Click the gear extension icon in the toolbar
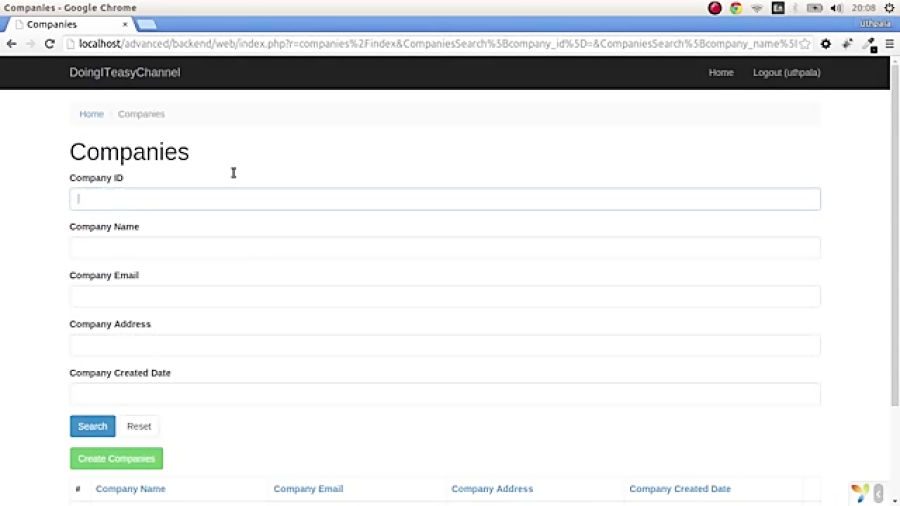The image size is (900, 506). point(826,44)
